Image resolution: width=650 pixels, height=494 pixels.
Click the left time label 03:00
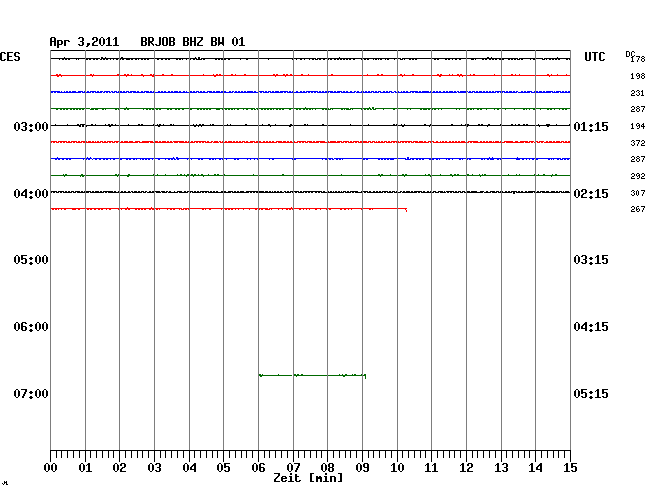click(31, 126)
